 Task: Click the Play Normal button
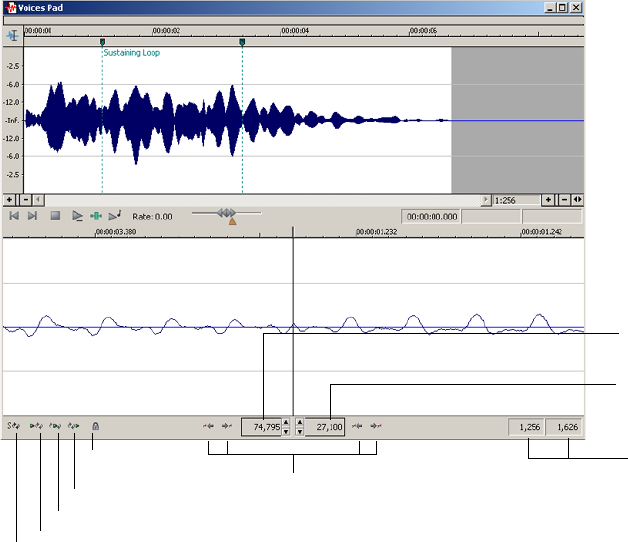[x=77, y=216]
